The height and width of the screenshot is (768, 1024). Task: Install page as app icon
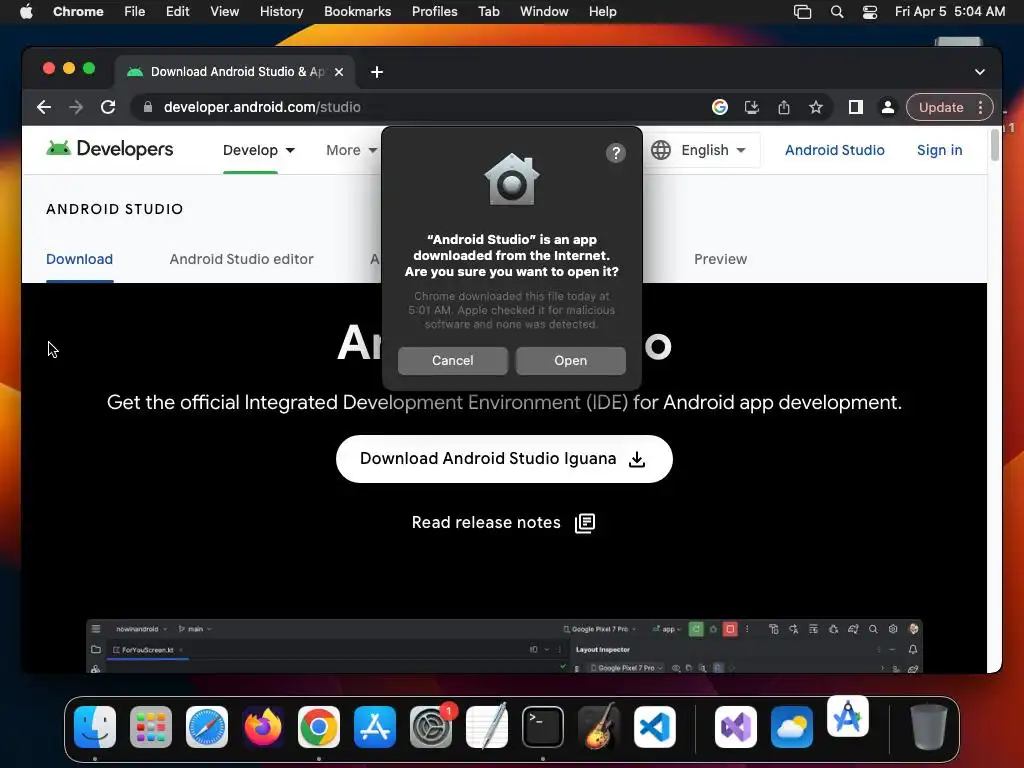(x=752, y=107)
